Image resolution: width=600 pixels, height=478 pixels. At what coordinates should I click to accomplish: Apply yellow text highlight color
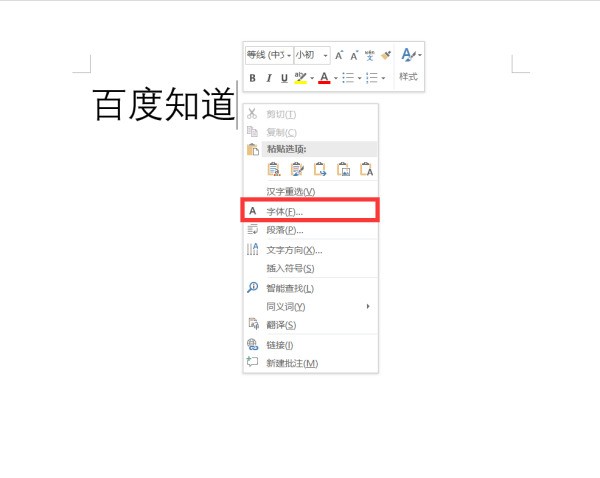coord(301,78)
